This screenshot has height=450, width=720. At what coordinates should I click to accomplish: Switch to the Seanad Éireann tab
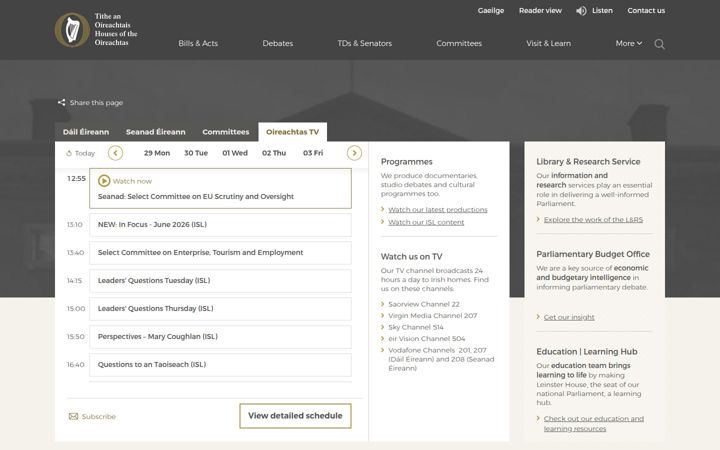coord(156,132)
